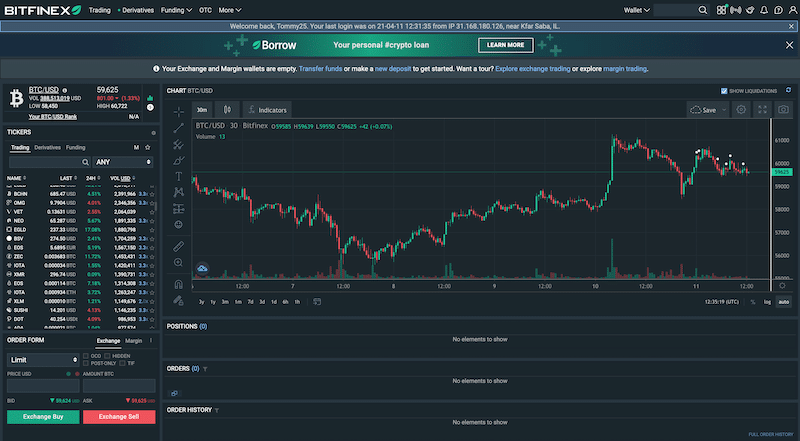Enable the TIF checkbox
The width and height of the screenshot is (800, 441).
coord(122,363)
